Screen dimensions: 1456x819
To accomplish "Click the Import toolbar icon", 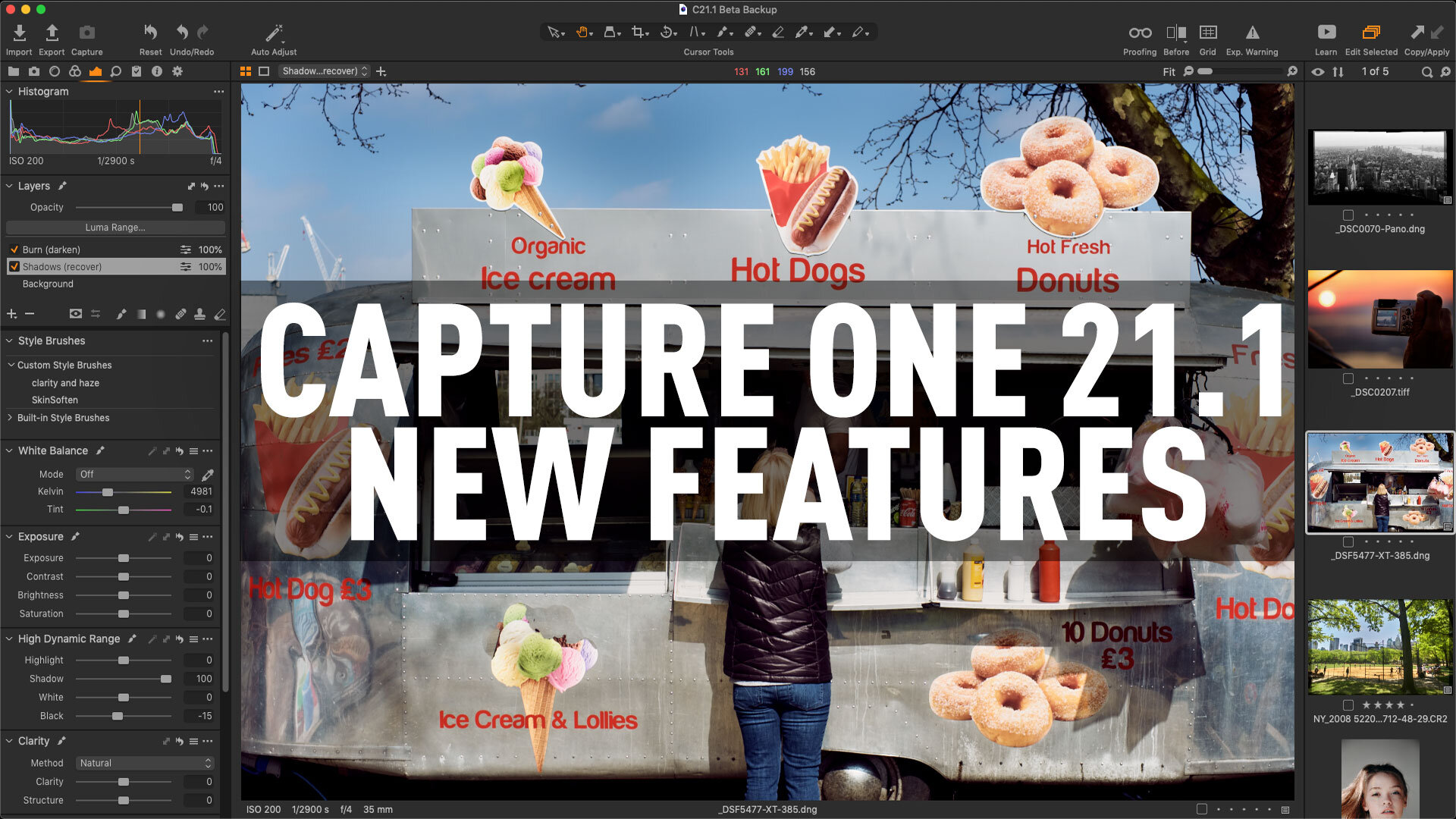I will 20,33.
